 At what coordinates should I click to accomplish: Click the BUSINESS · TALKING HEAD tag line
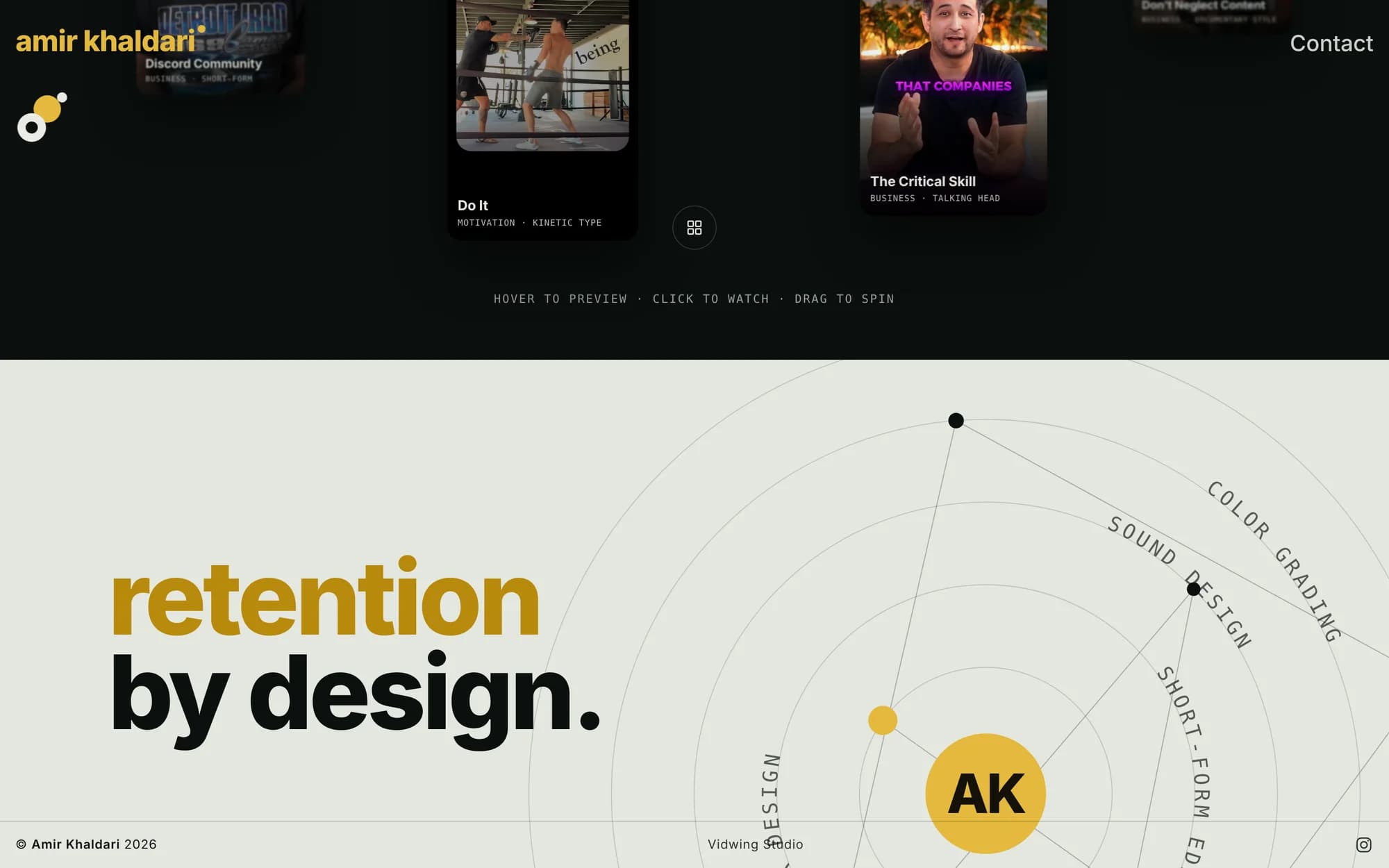[x=935, y=199]
